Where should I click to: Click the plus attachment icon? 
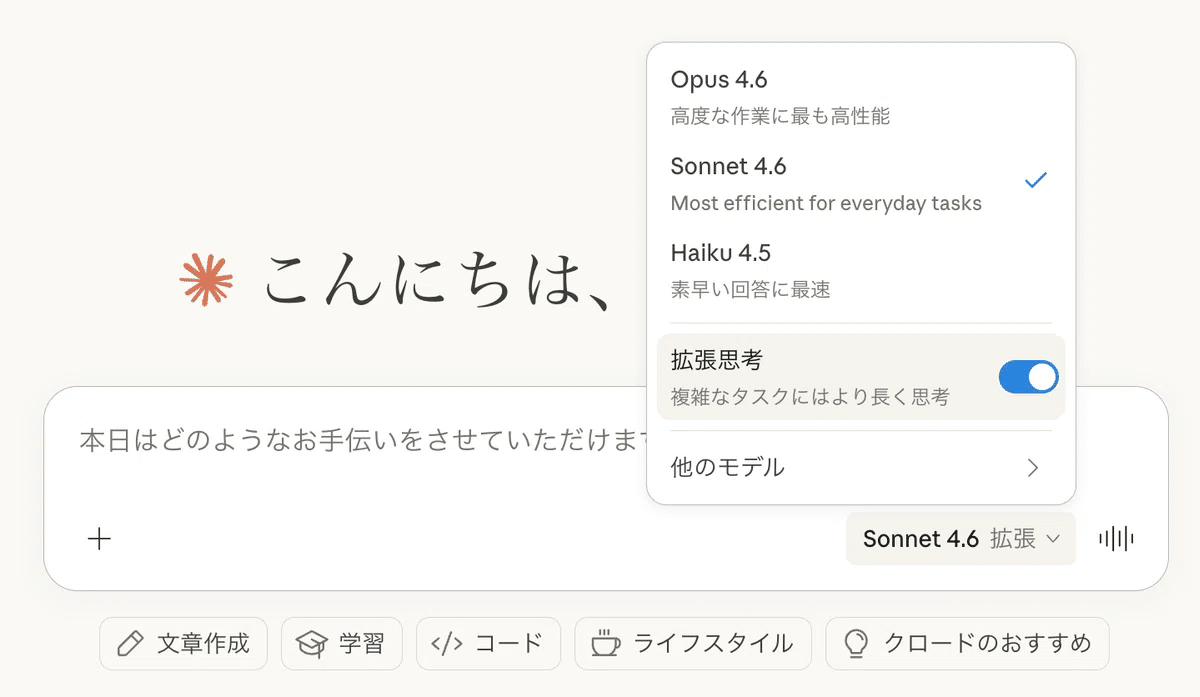pyautogui.click(x=99, y=539)
